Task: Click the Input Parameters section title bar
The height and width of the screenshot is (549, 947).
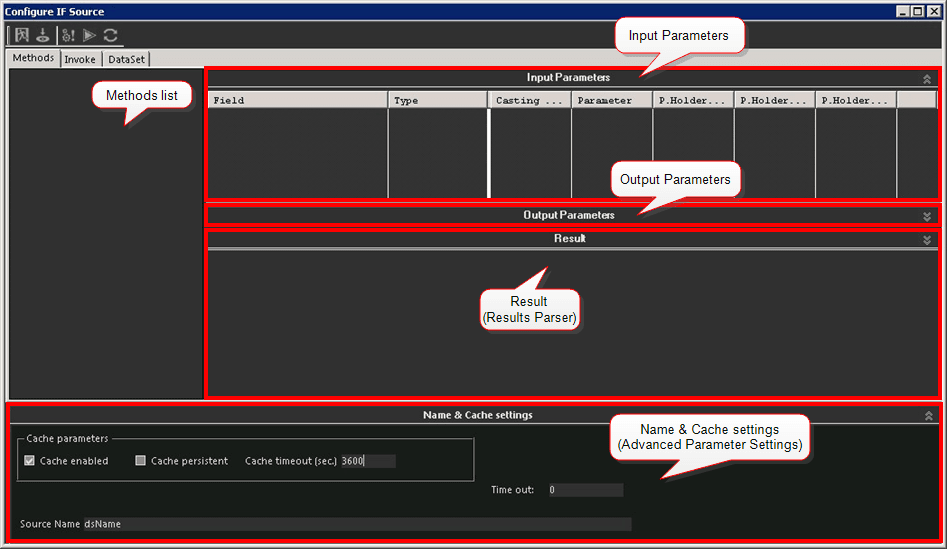Action: click(572, 78)
